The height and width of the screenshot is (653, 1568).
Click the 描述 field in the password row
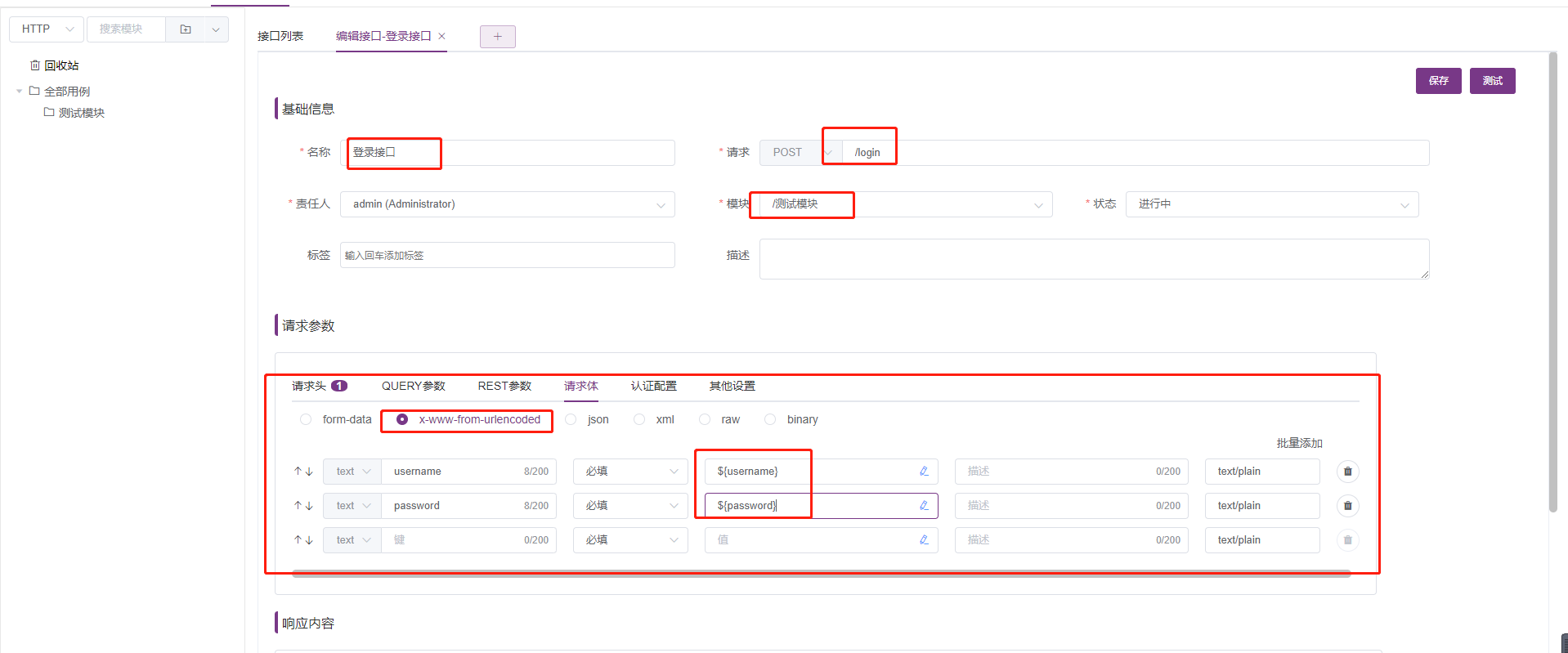coord(1072,506)
